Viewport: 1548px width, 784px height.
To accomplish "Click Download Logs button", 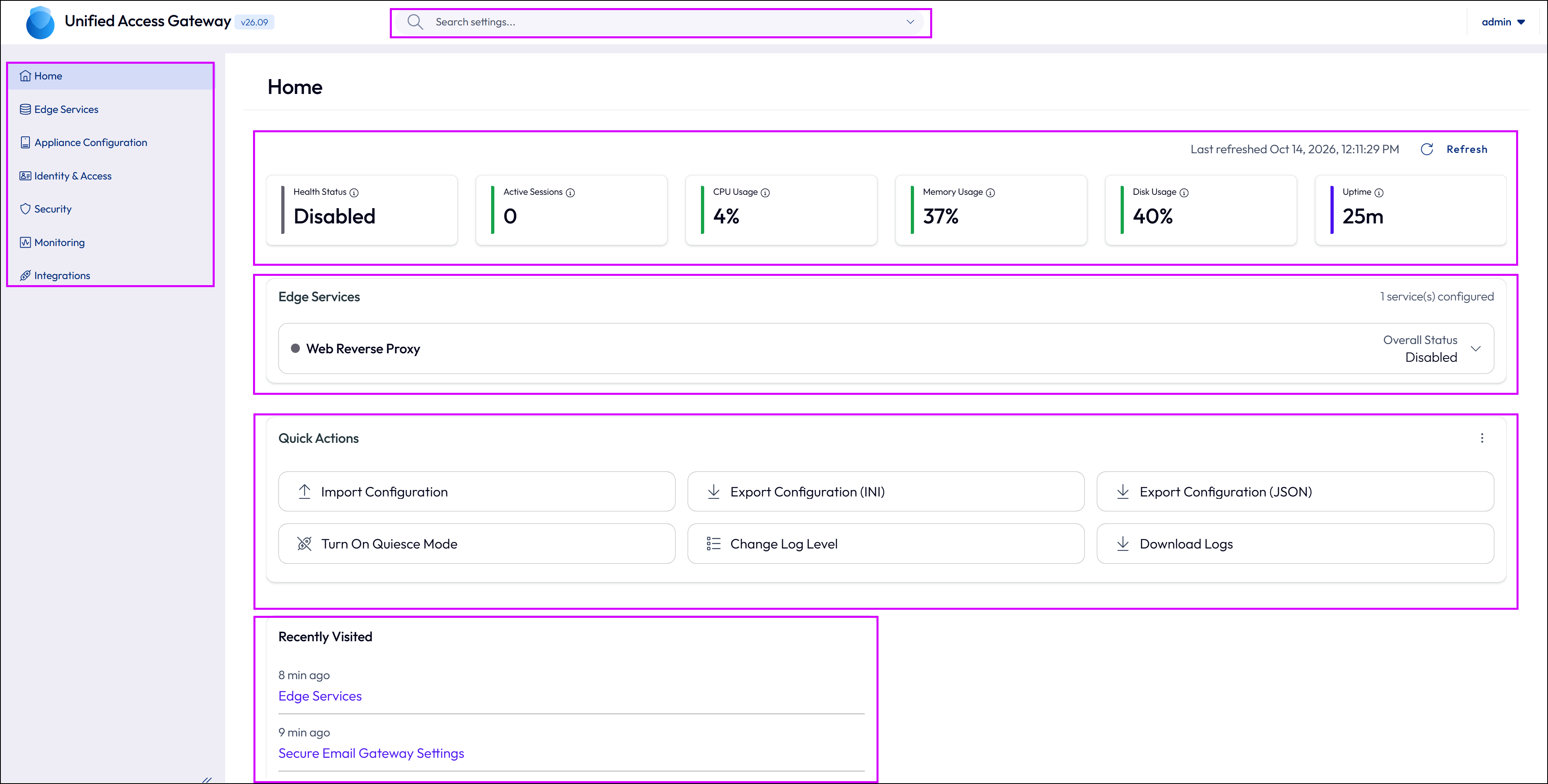I will tap(1295, 544).
